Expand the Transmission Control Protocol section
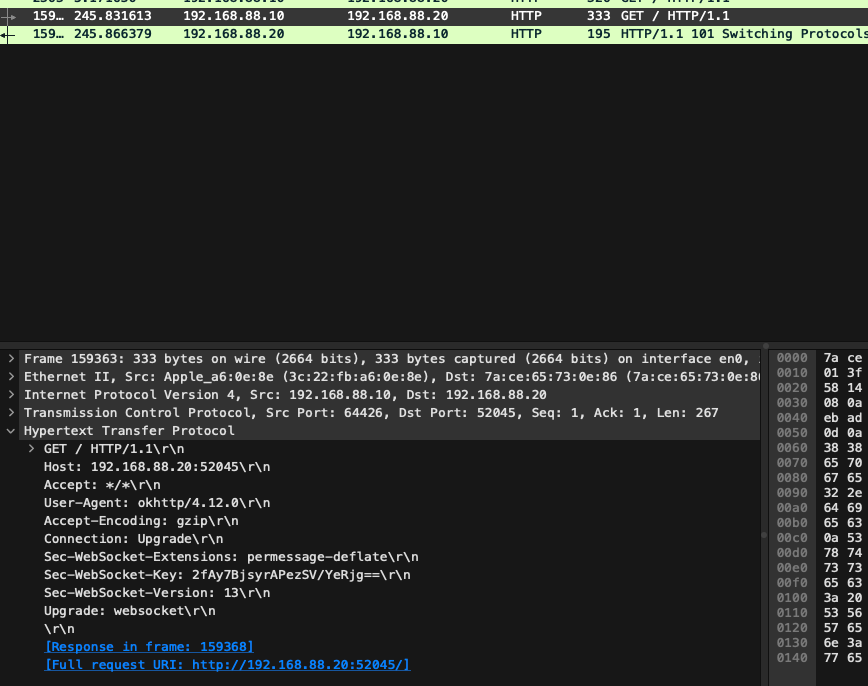This screenshot has width=868, height=686. point(11,412)
